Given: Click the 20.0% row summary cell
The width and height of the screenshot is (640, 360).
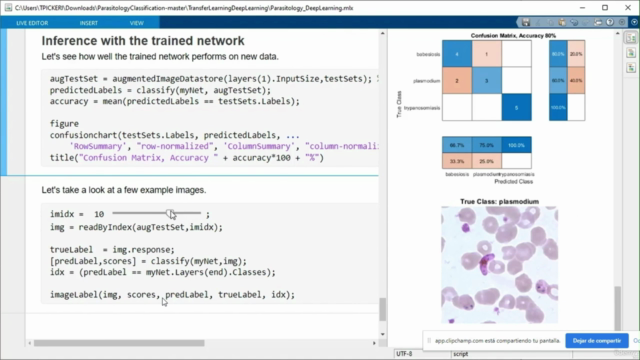Looking at the screenshot, I should 576,54.
